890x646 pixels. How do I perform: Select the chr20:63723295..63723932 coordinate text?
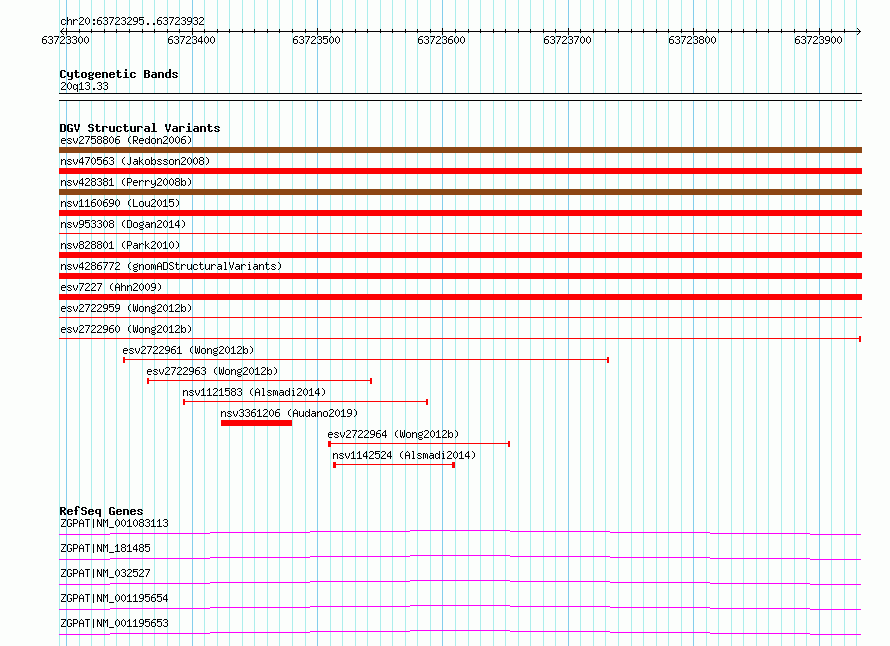[132, 22]
